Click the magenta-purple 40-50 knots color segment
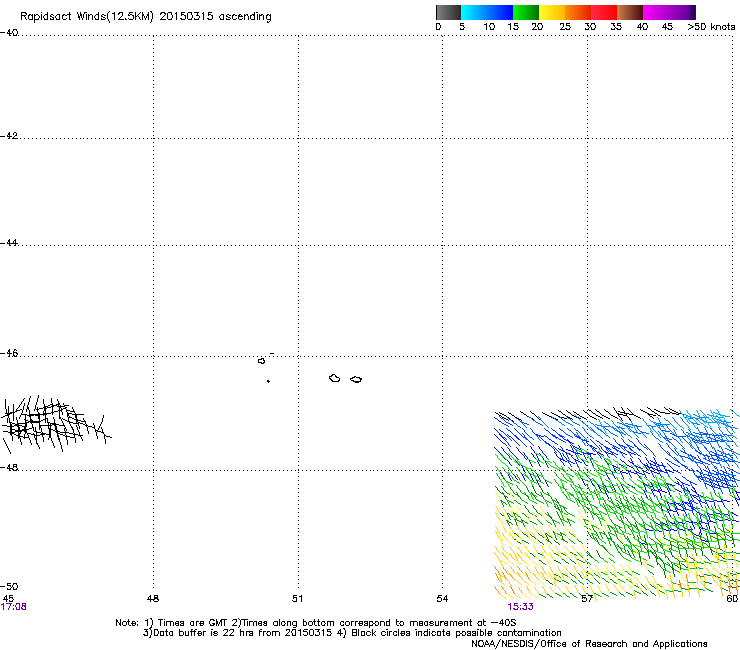The image size is (740, 650). pyautogui.click(x=669, y=12)
